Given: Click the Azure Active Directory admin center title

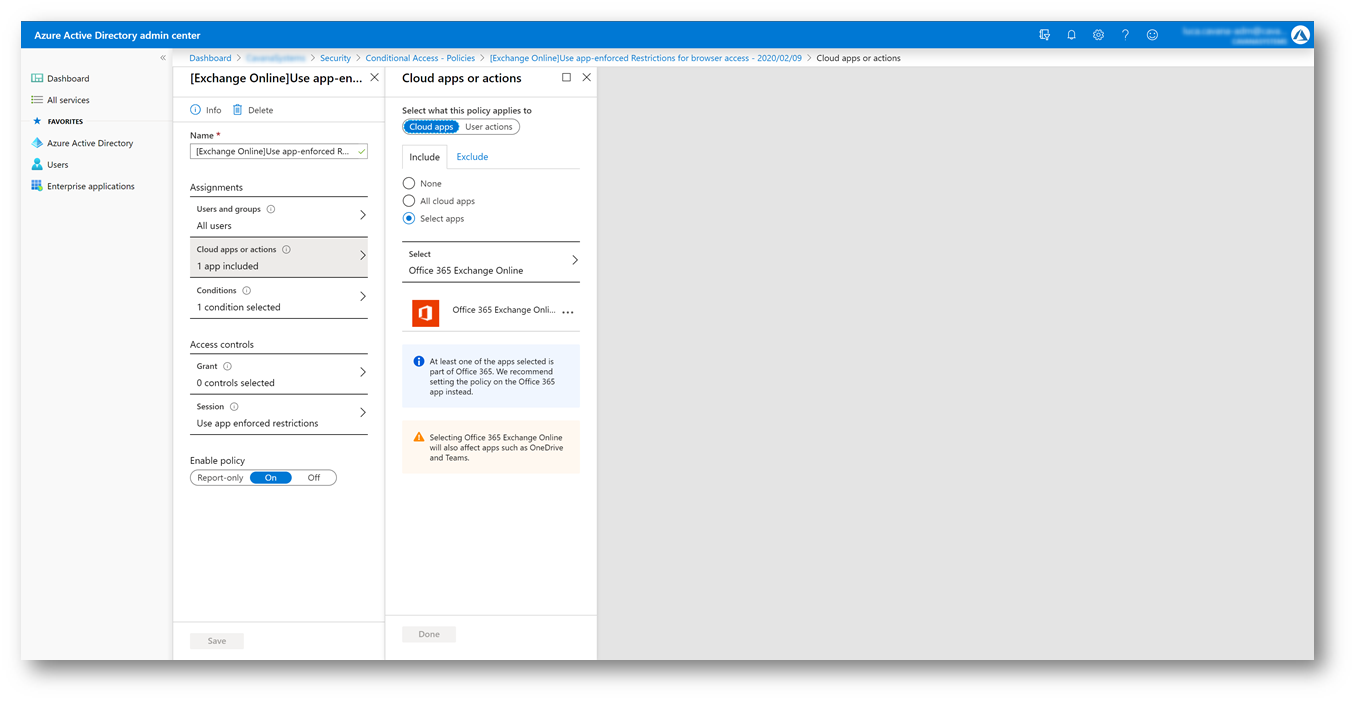Looking at the screenshot, I should pyautogui.click(x=118, y=35).
